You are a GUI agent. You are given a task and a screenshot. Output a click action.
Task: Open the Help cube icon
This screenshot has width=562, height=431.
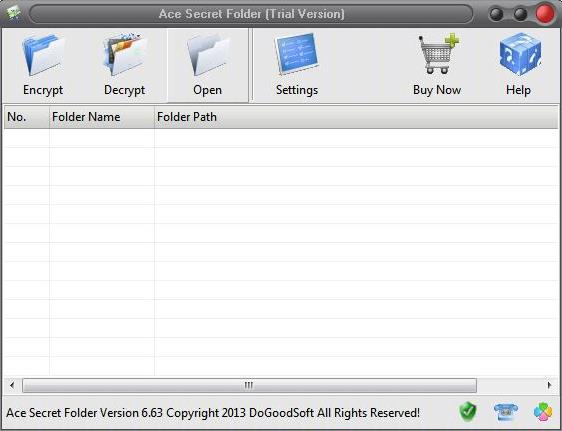point(520,54)
